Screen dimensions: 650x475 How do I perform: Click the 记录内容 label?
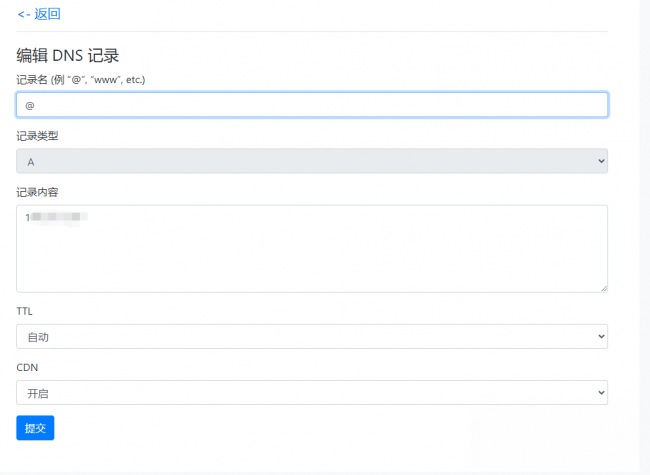point(37,191)
